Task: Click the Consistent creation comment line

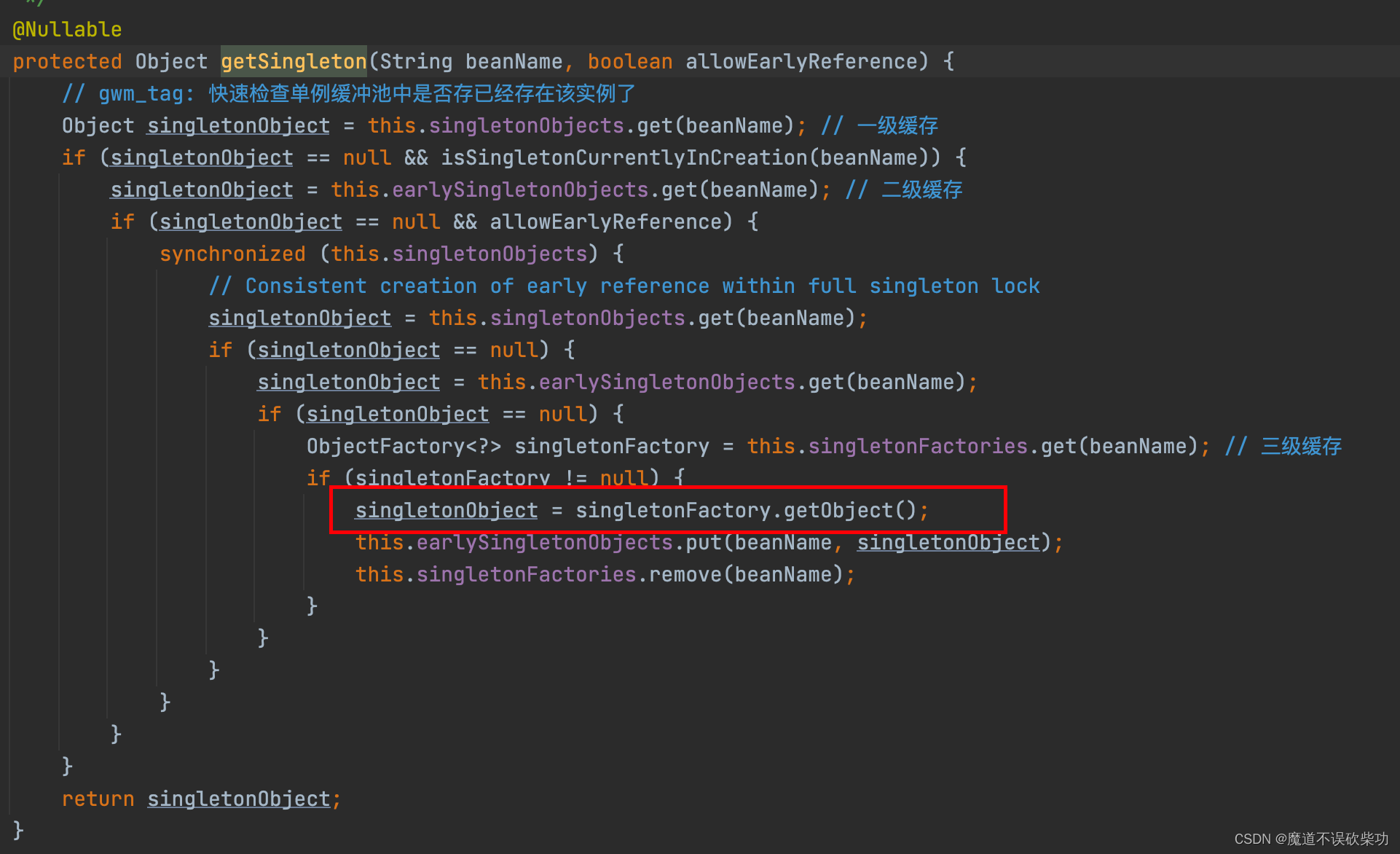Action: (624, 286)
